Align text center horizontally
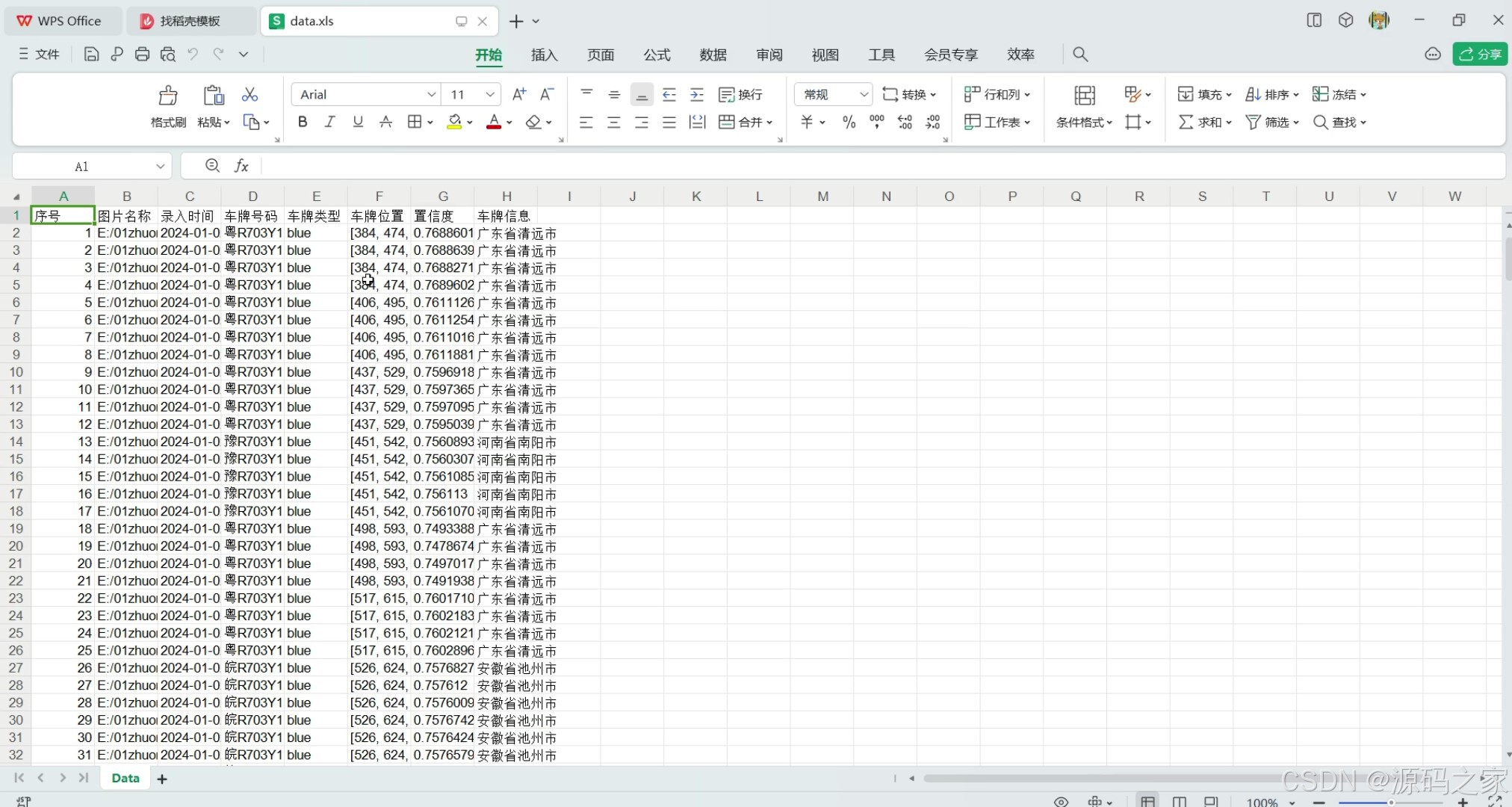1512x807 pixels. pyautogui.click(x=614, y=122)
